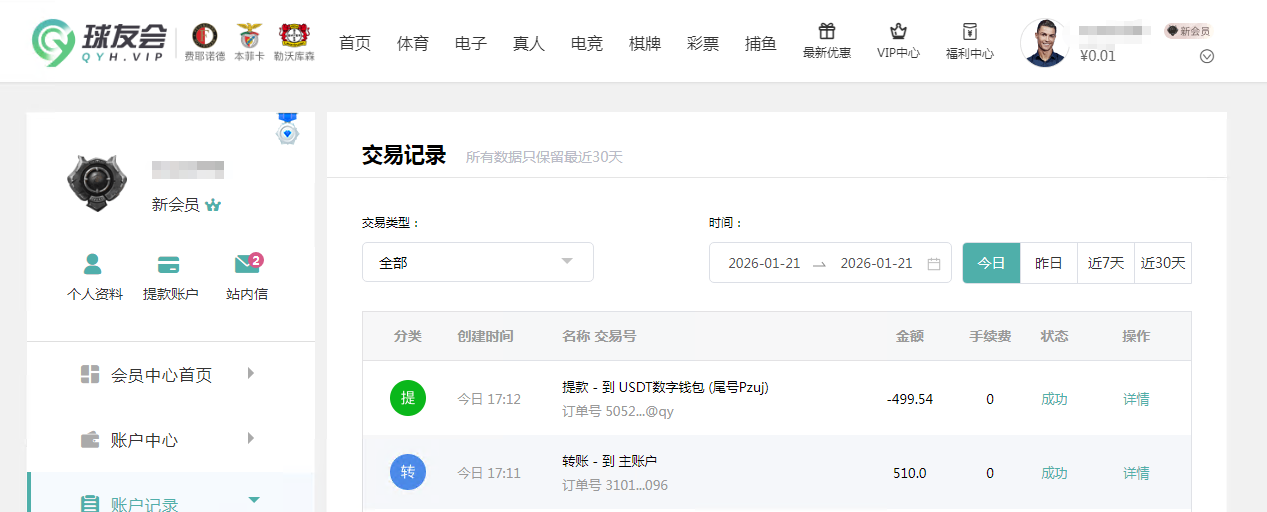Select the 近7天 time filter

(1106, 263)
